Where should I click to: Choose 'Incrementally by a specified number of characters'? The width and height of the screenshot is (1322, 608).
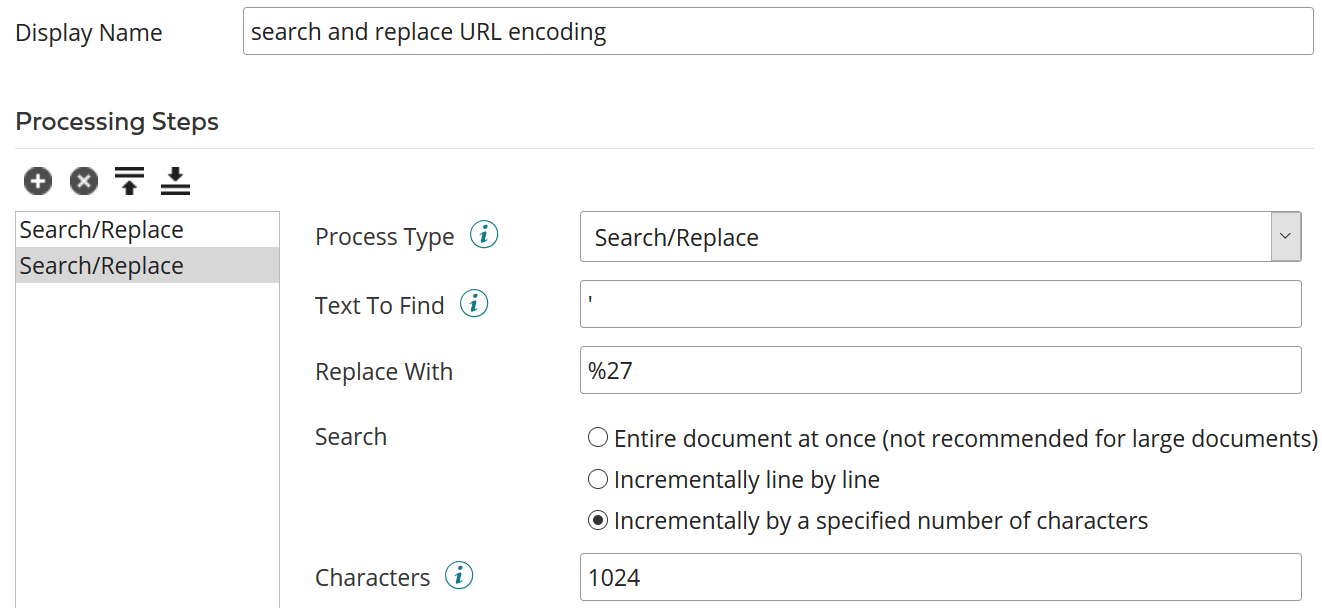coord(597,520)
